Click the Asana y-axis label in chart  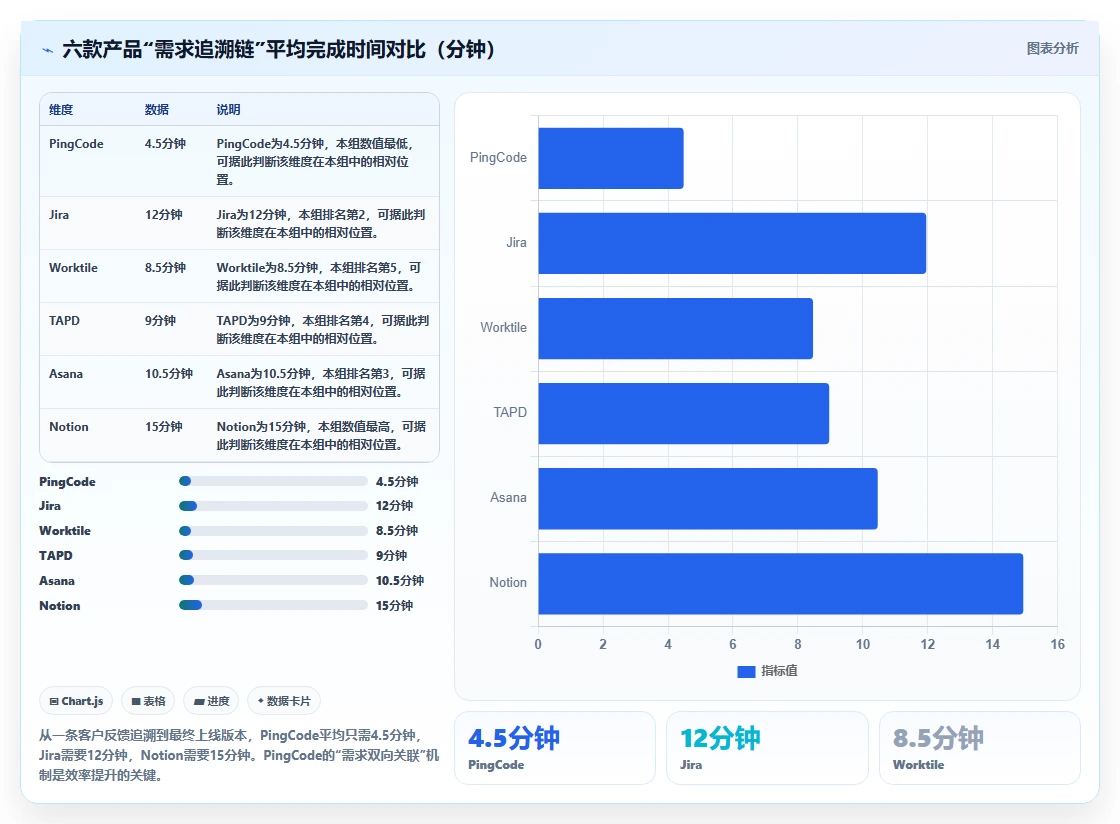[x=508, y=498]
